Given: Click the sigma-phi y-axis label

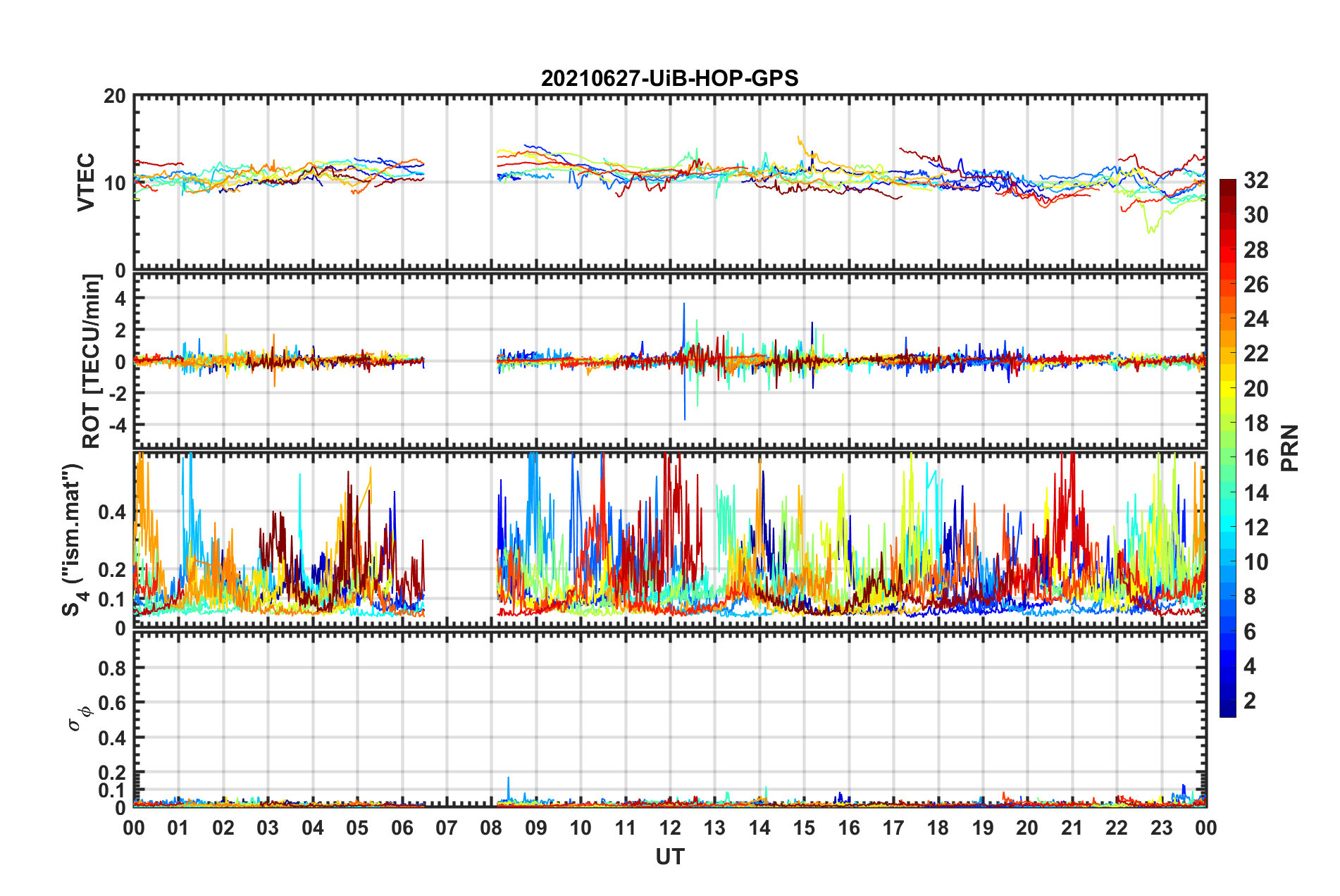Looking at the screenshot, I should [x=80, y=718].
